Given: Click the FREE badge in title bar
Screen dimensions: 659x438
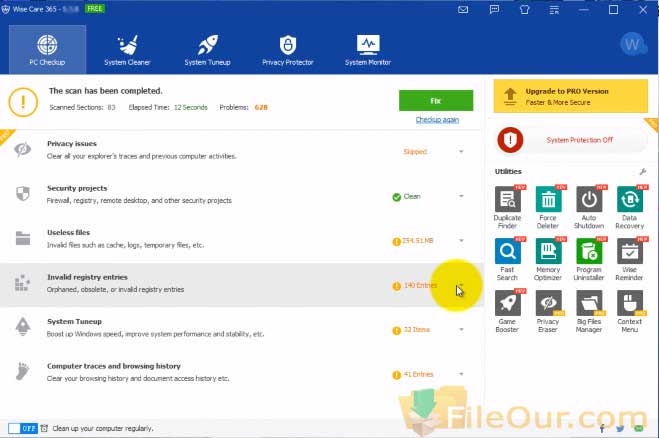Looking at the screenshot, I should pyautogui.click(x=95, y=8).
